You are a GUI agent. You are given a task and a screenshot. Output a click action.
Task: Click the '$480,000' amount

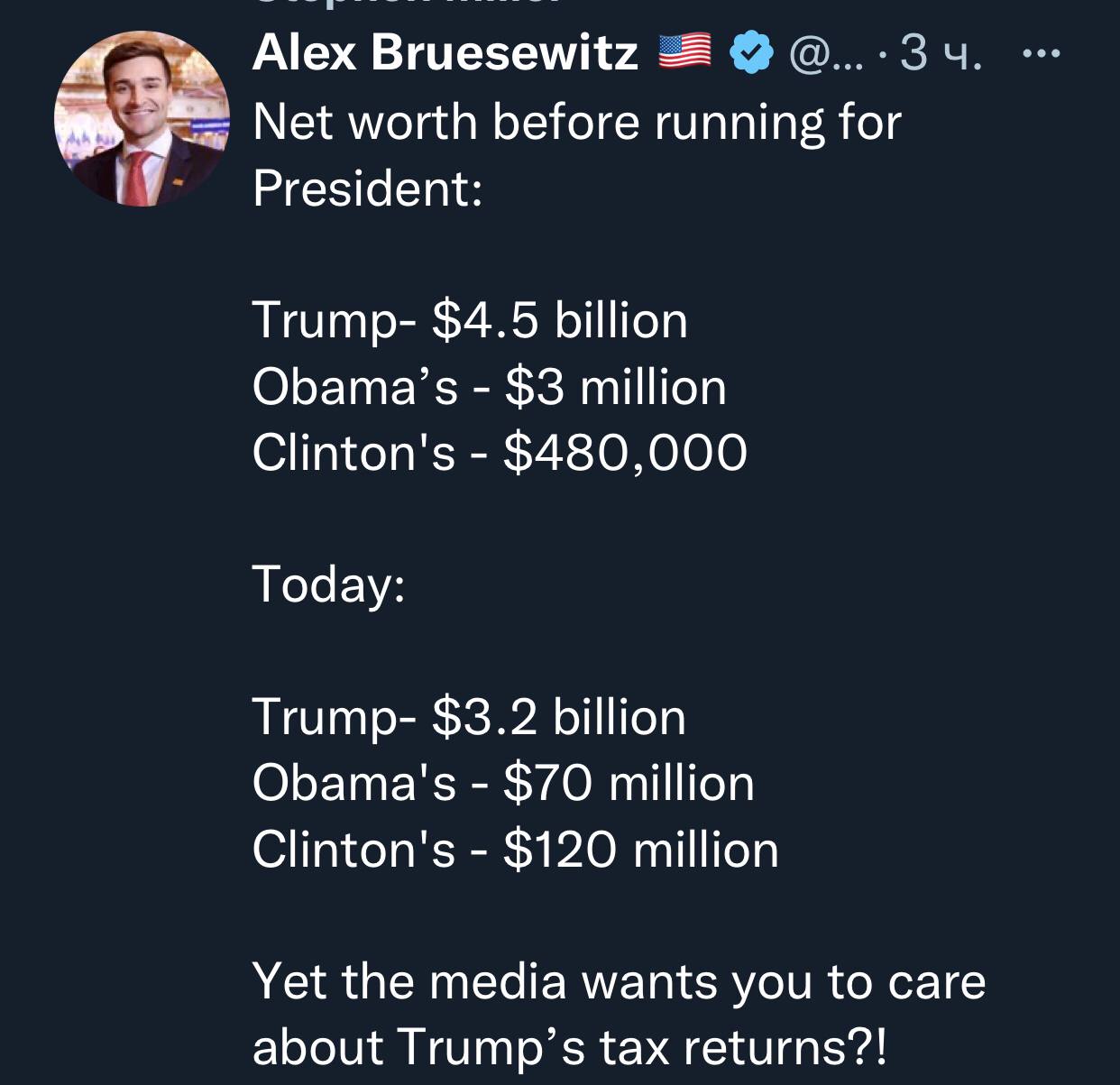(625, 453)
